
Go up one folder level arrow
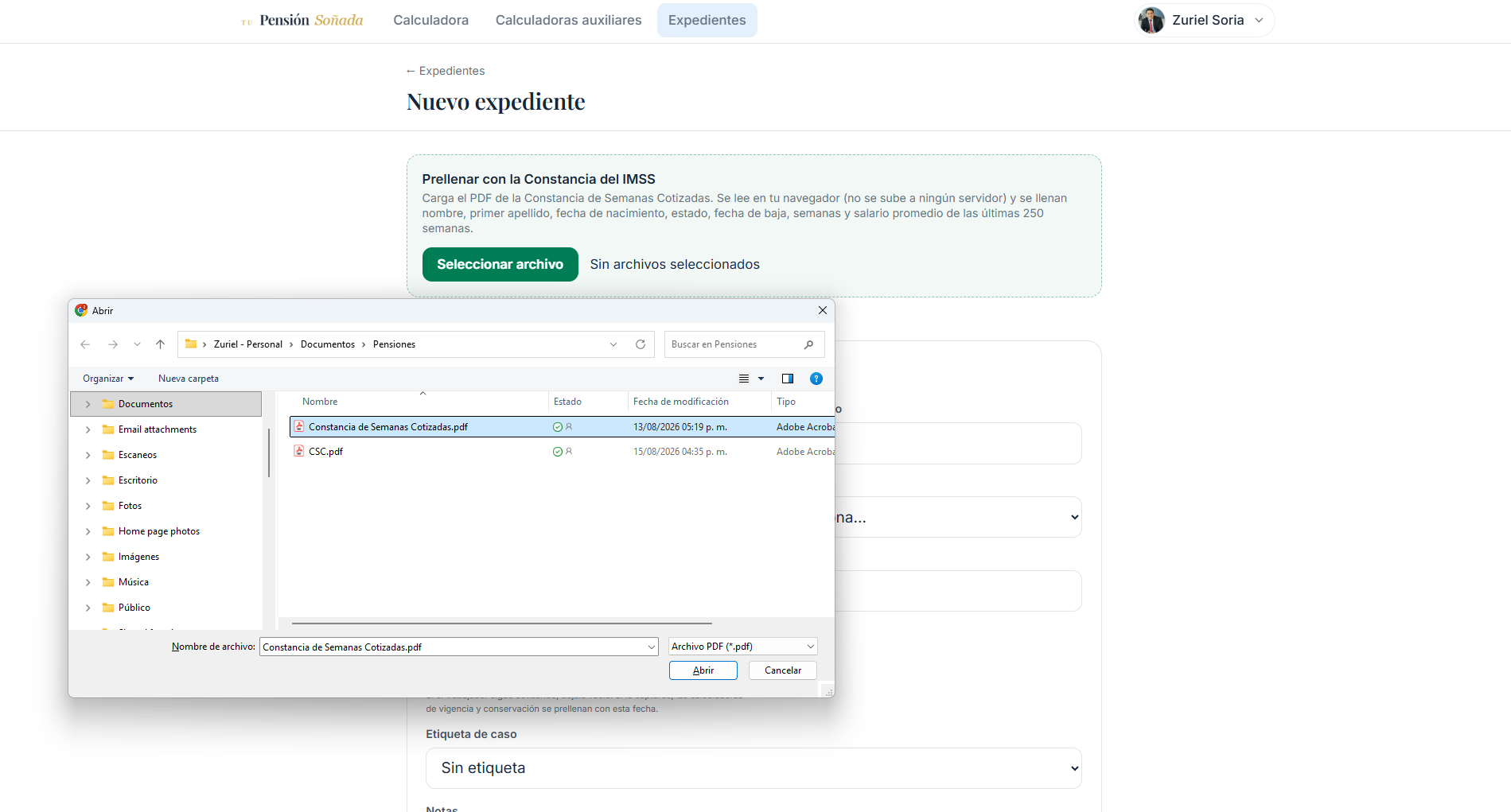(x=160, y=344)
